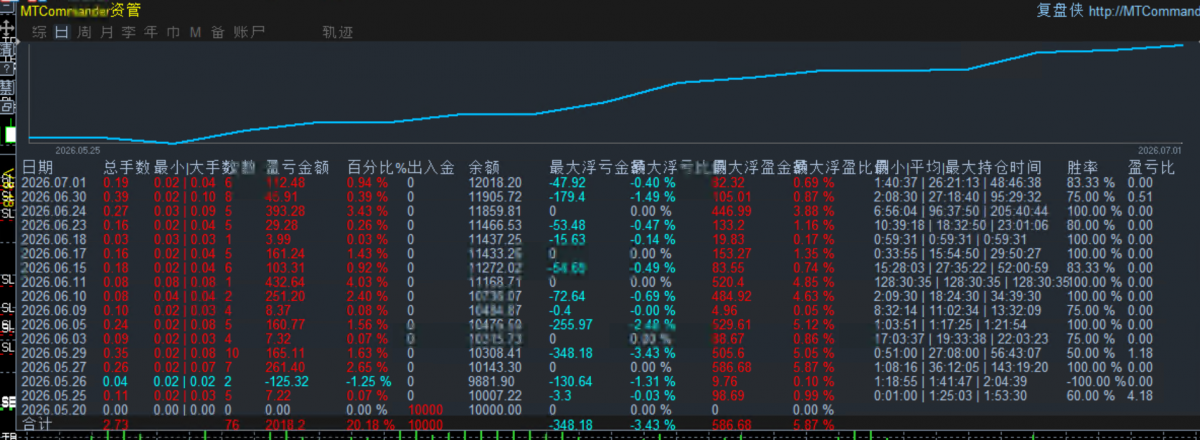Click balance value 9881.90
This screenshot has height=440, width=1200.
pos(492,382)
